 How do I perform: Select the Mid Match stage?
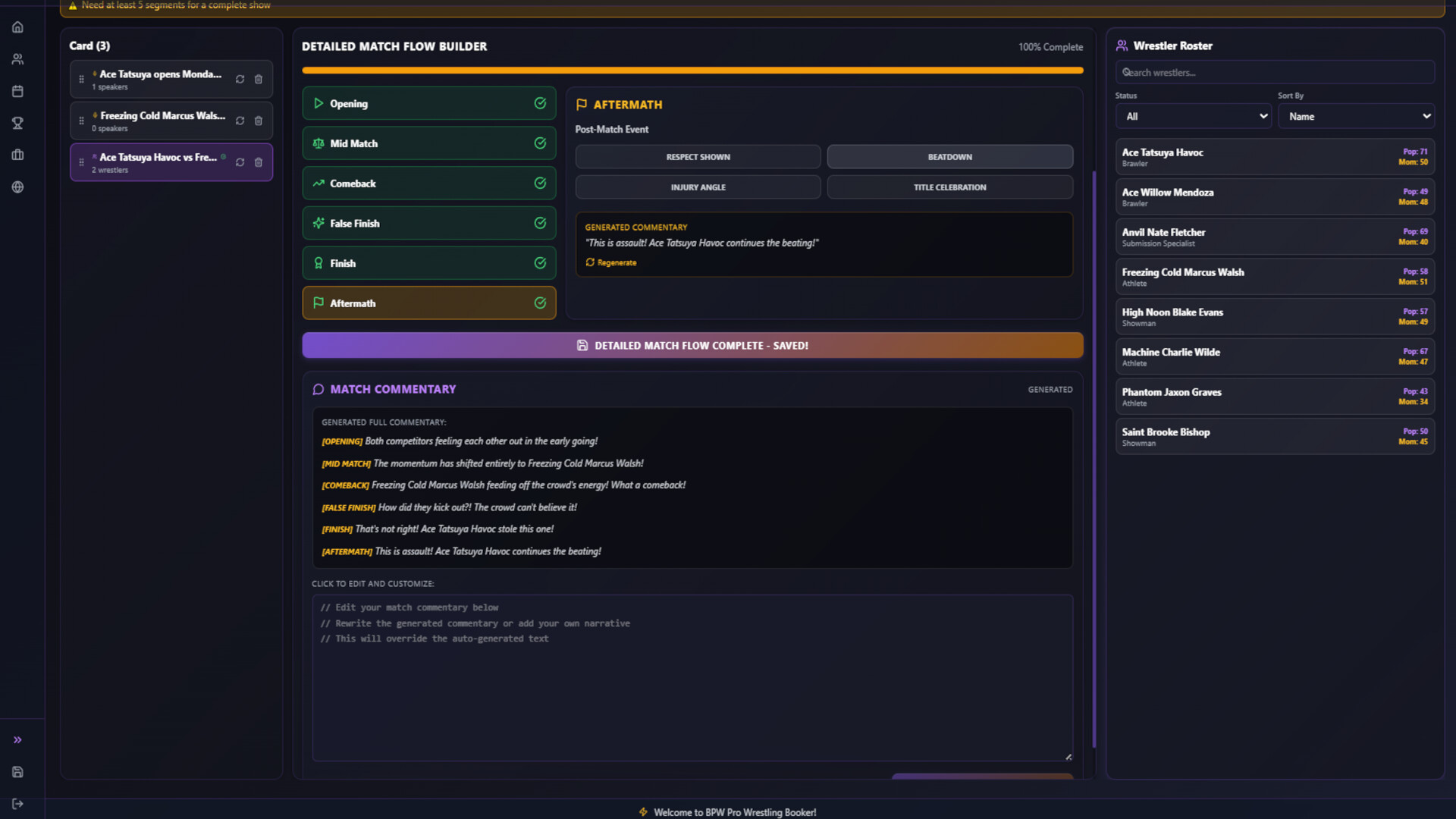coord(428,143)
